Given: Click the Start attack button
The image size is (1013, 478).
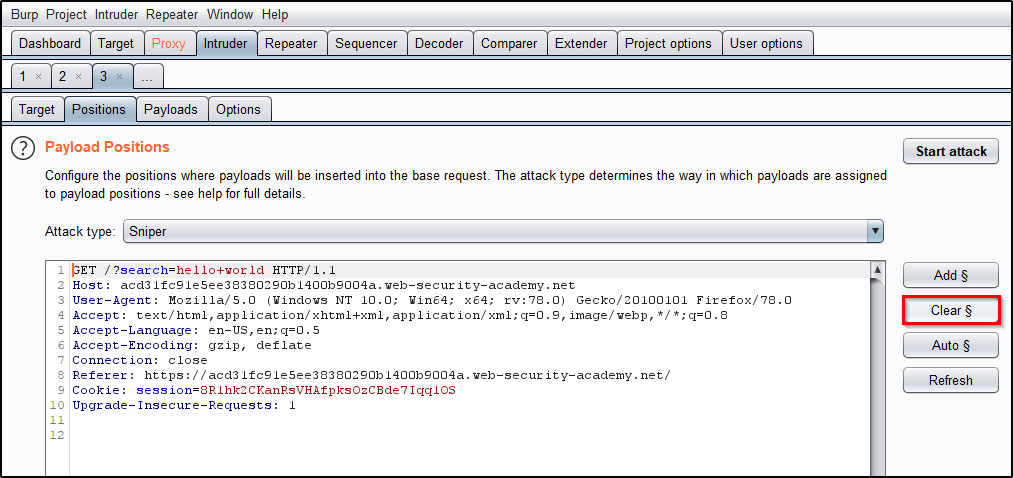Looking at the screenshot, I should pos(951,152).
